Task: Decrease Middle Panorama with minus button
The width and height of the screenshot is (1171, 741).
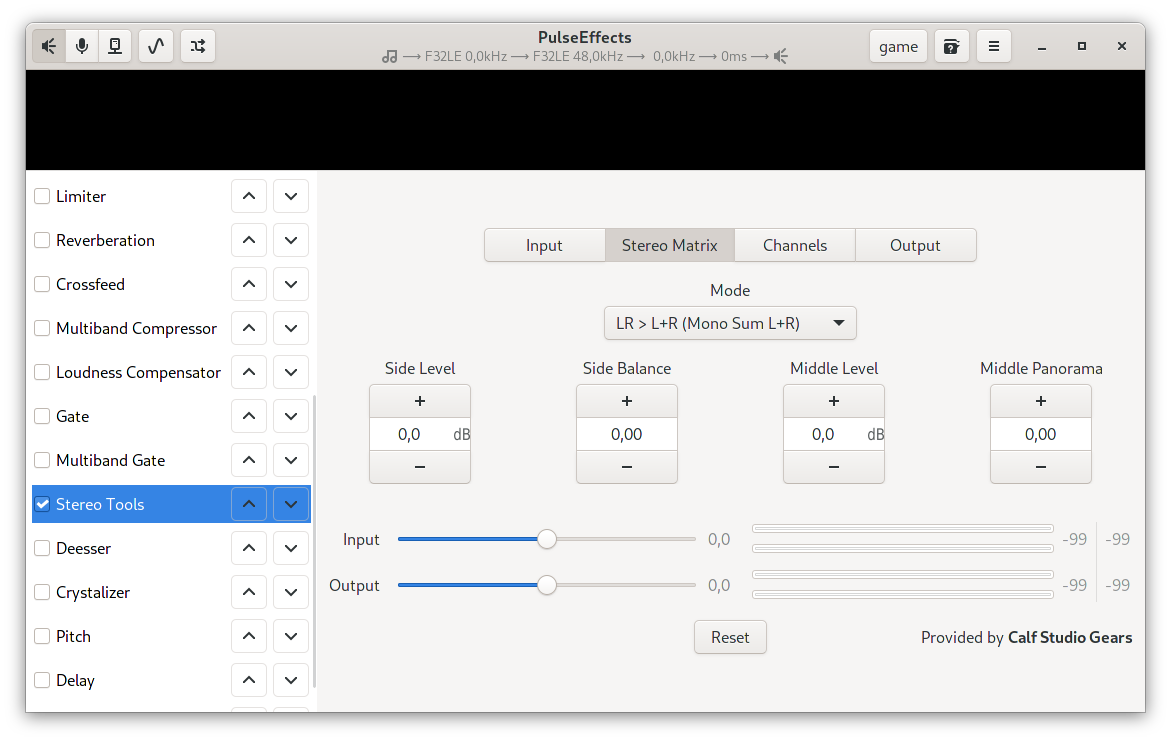Action: point(1040,467)
